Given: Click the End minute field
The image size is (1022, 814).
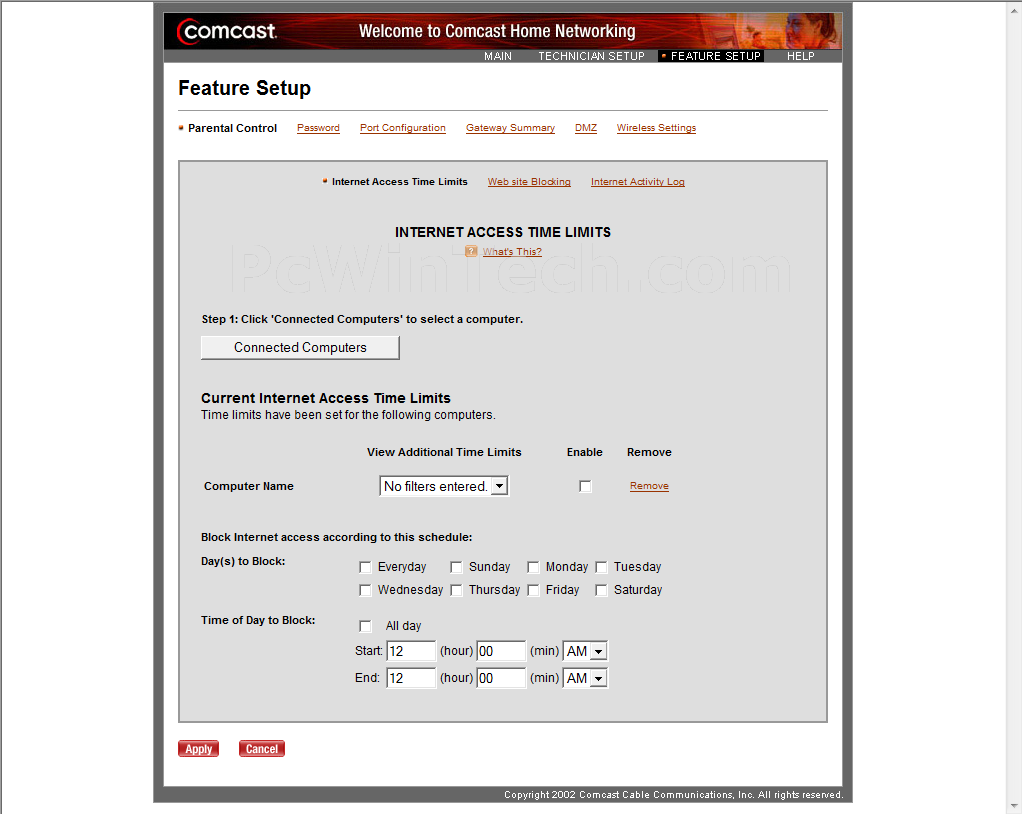Looking at the screenshot, I should click(501, 678).
